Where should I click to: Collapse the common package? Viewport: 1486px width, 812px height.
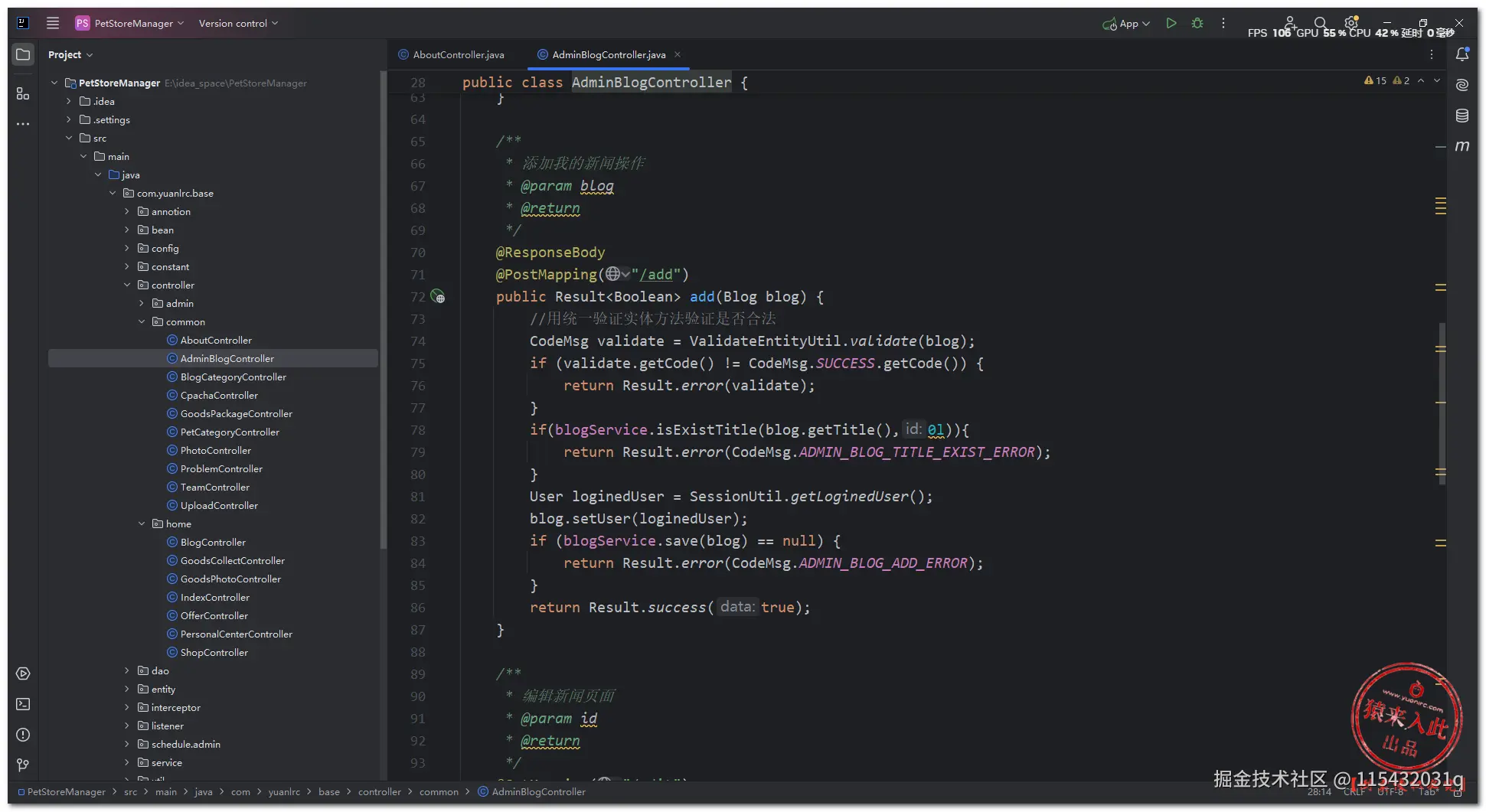click(x=142, y=321)
